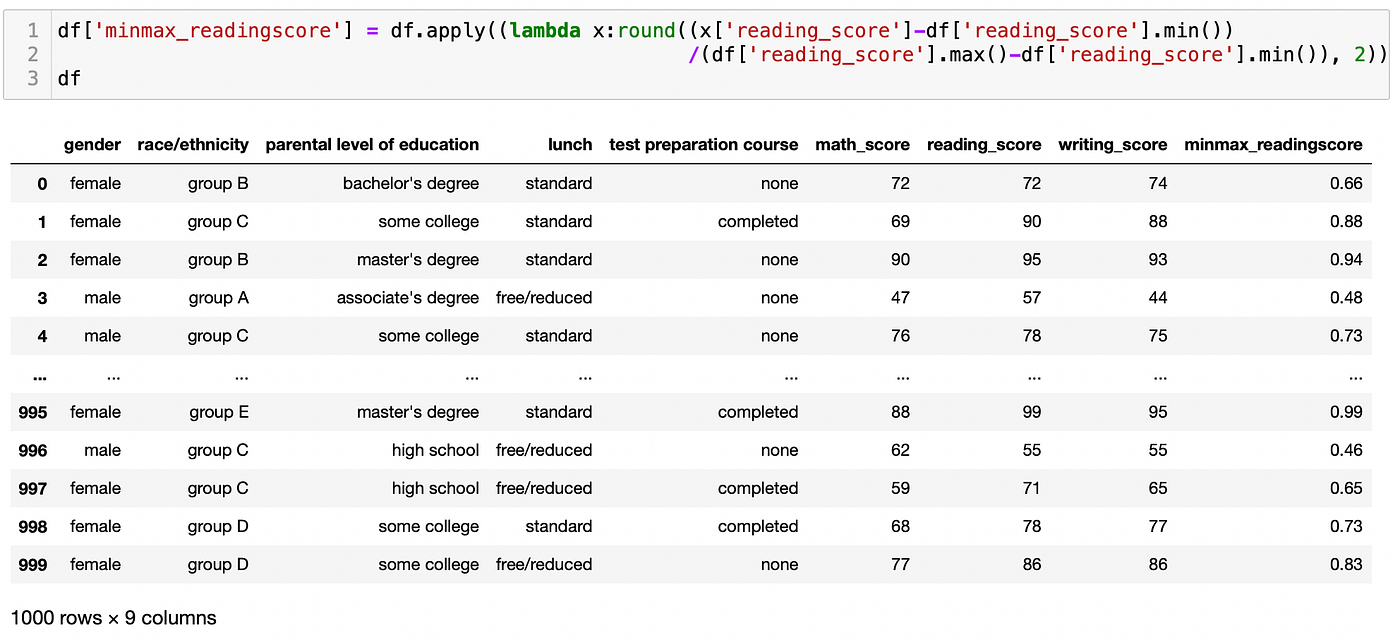Select the test preparation course header

pos(703,145)
